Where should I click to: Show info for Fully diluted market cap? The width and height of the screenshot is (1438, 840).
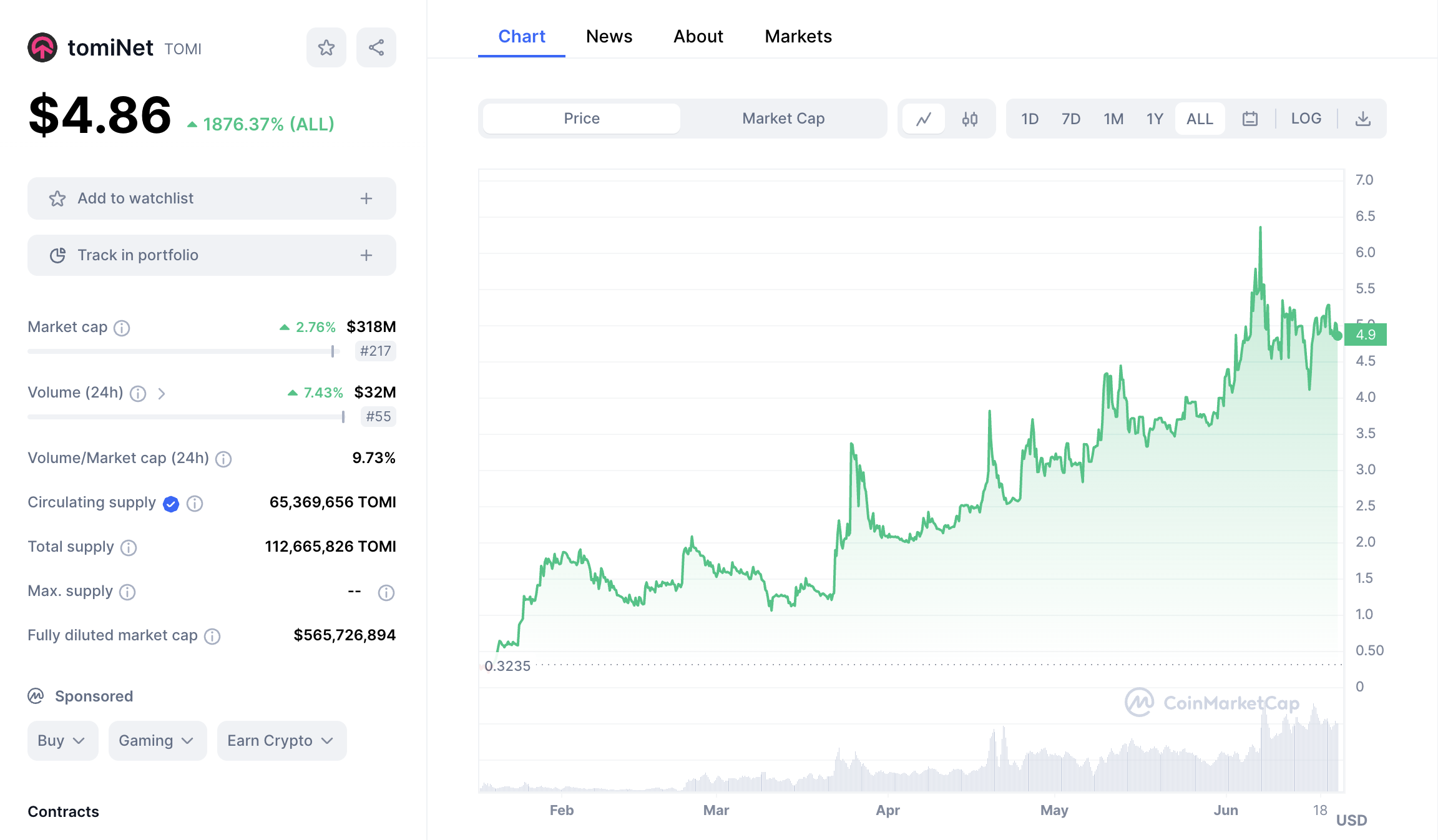pos(212,636)
